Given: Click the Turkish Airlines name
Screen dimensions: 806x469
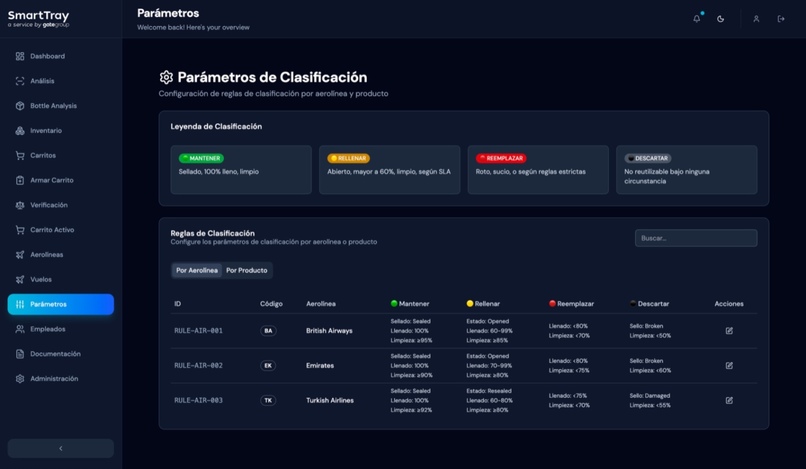Looking at the screenshot, I should coord(329,400).
